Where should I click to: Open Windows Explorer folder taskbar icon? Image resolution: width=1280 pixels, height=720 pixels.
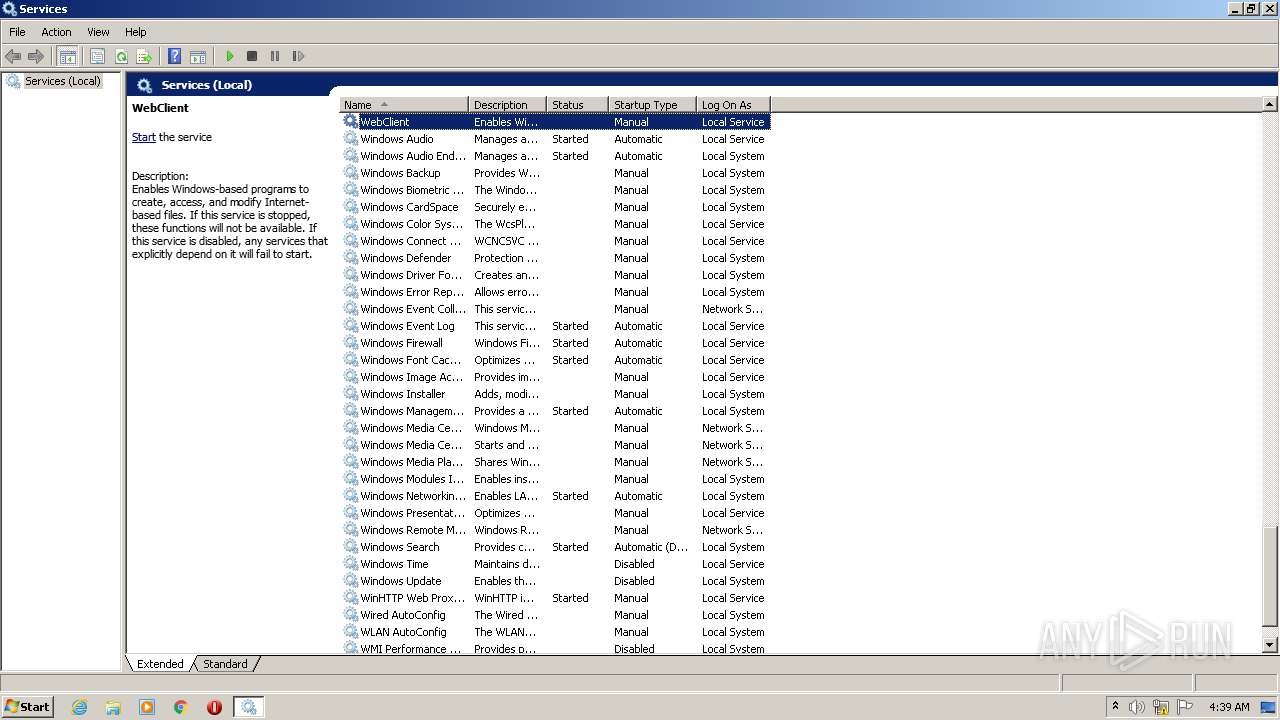tap(113, 707)
